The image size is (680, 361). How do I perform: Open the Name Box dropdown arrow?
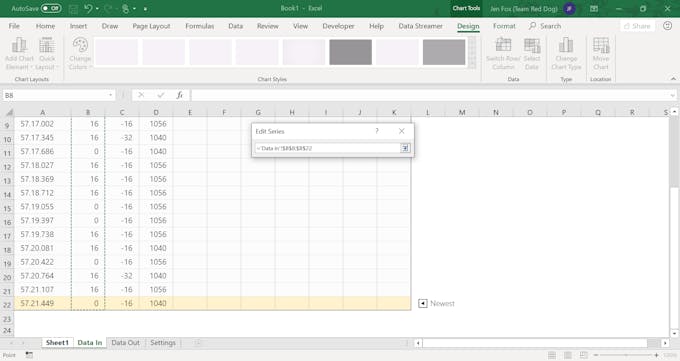pos(111,95)
